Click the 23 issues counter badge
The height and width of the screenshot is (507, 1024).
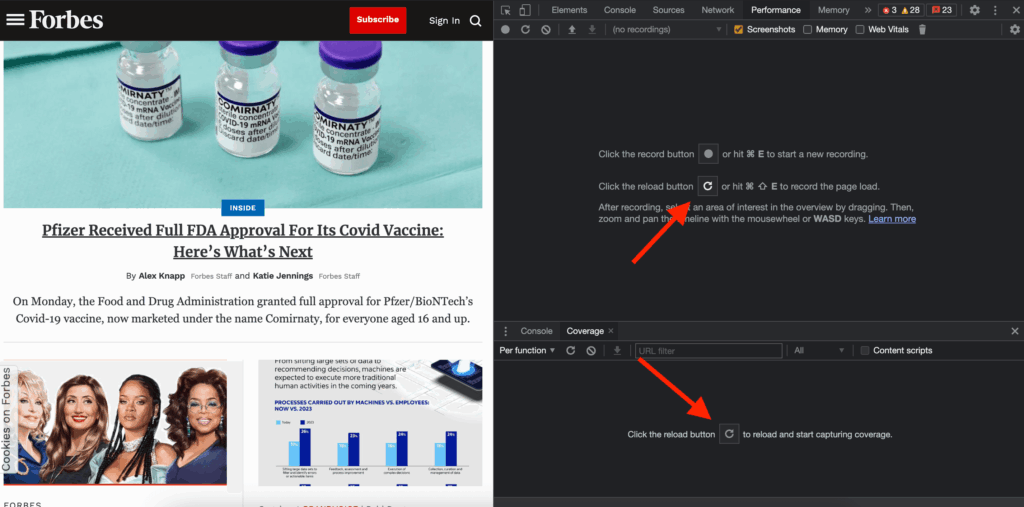pos(941,10)
